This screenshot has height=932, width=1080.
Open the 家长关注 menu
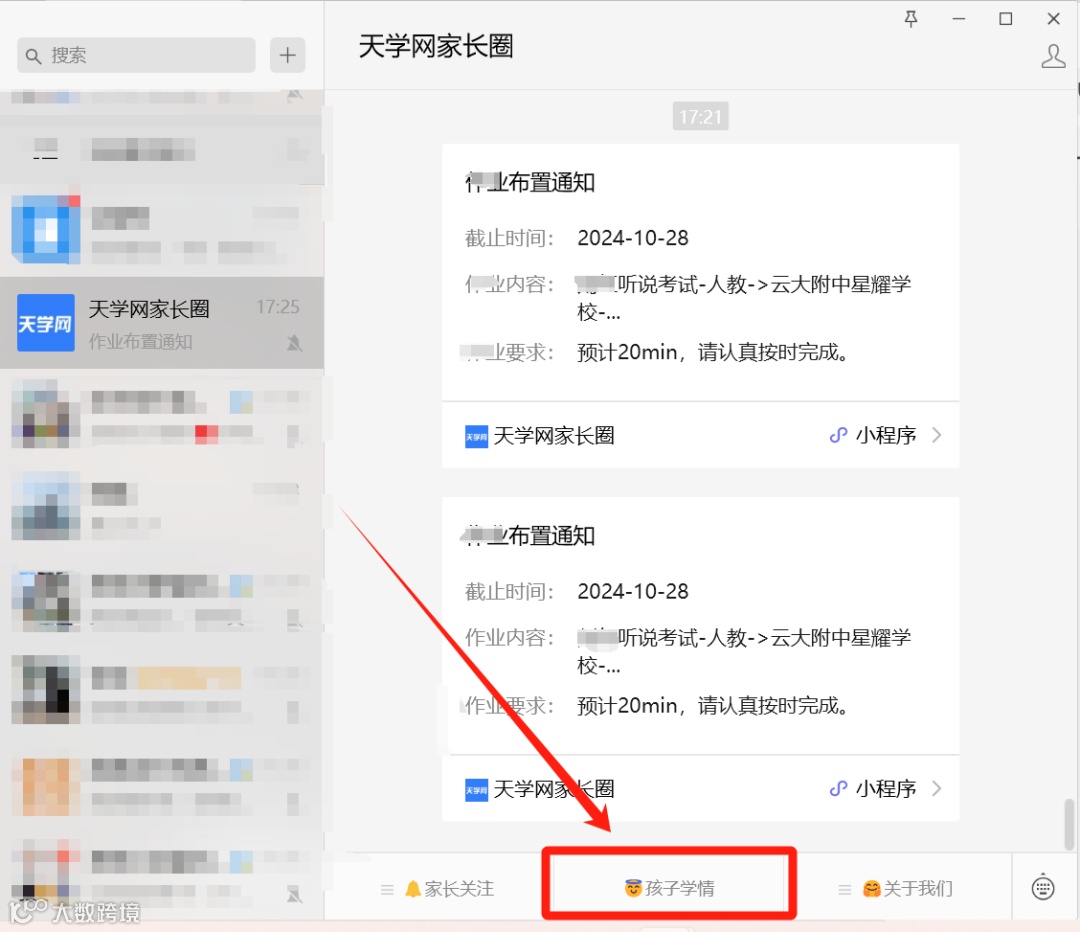pyautogui.click(x=437, y=889)
